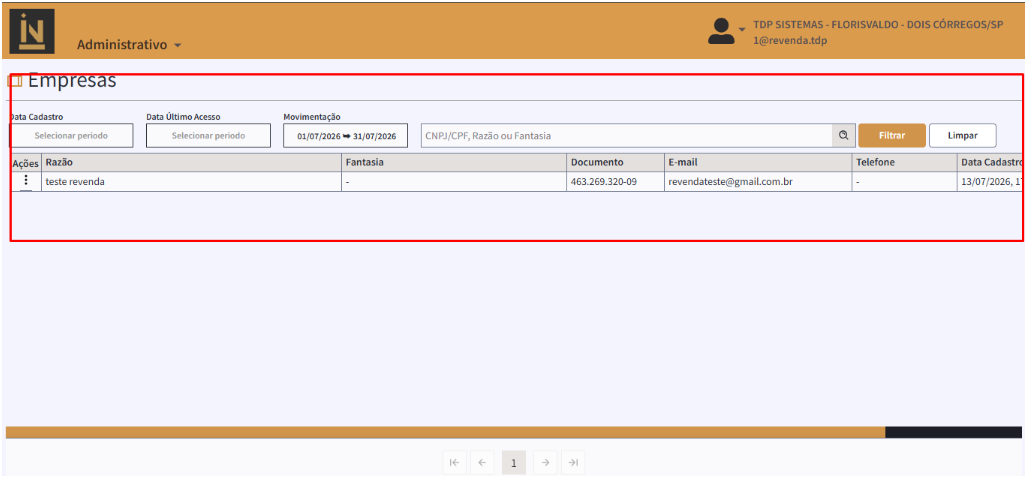The image size is (1025, 482).
Task: Open the Data Cadastro period selector
Action: tap(71, 136)
